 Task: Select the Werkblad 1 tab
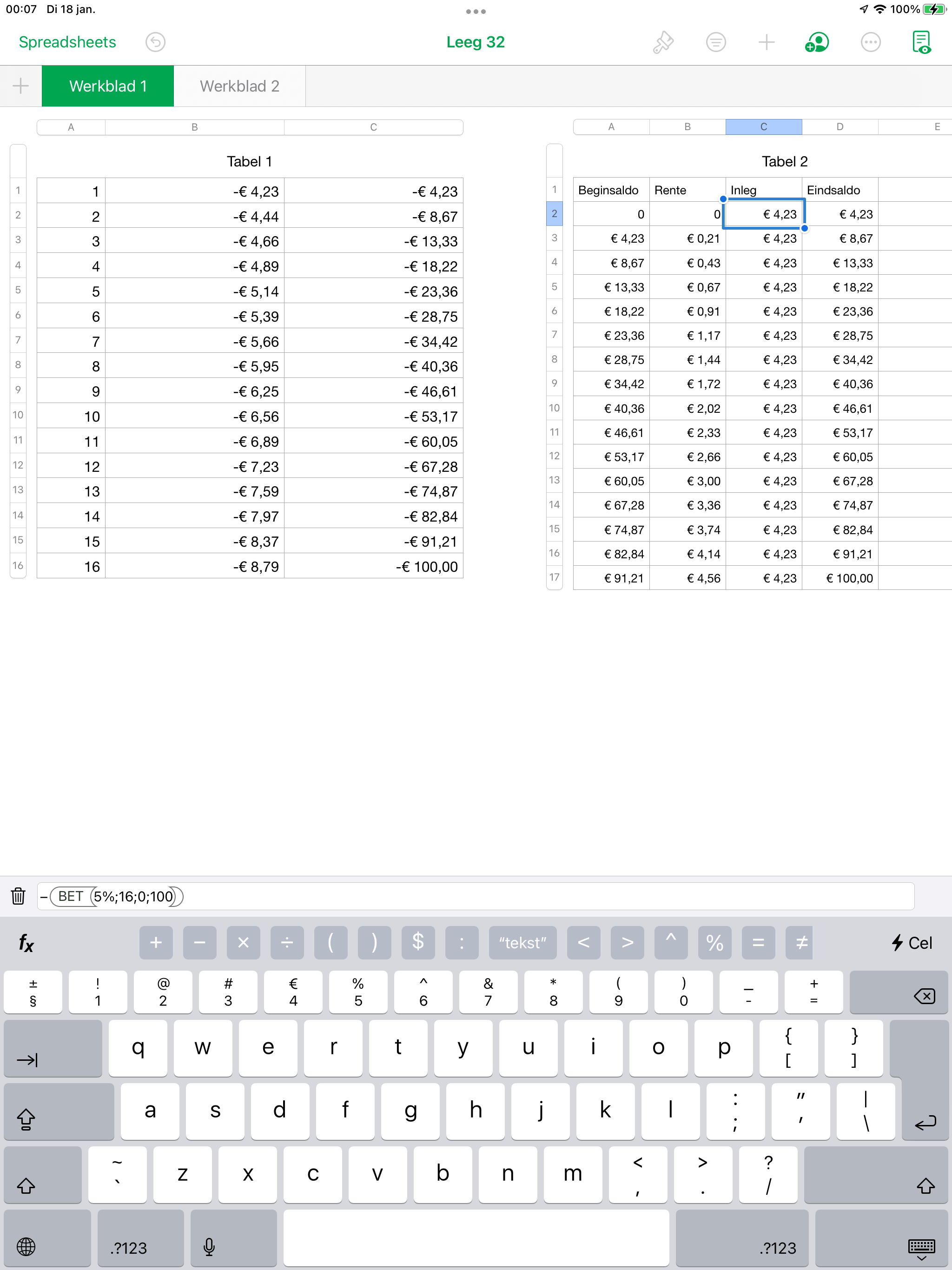pos(108,86)
